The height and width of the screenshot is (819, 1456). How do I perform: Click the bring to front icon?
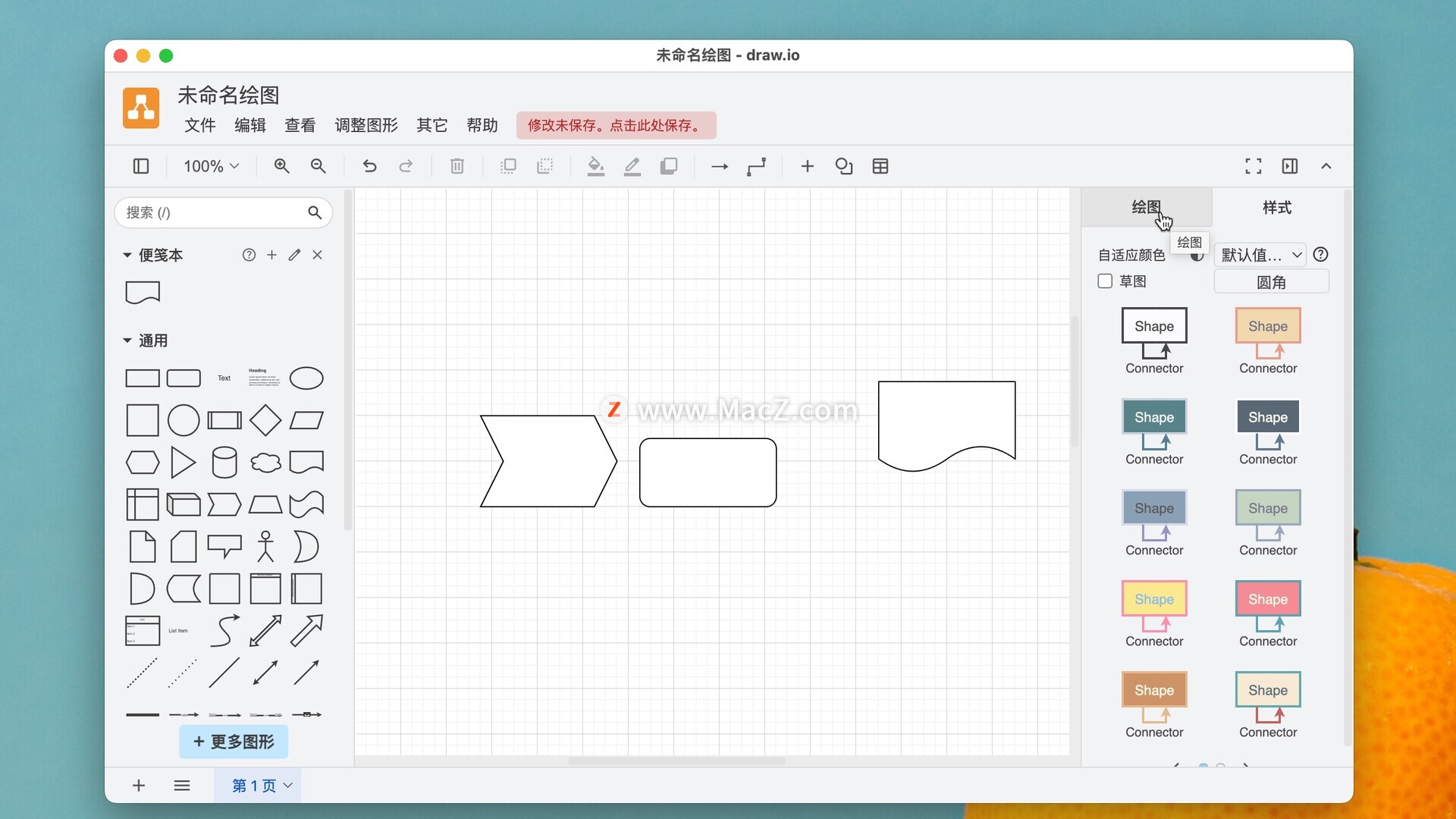[508, 166]
